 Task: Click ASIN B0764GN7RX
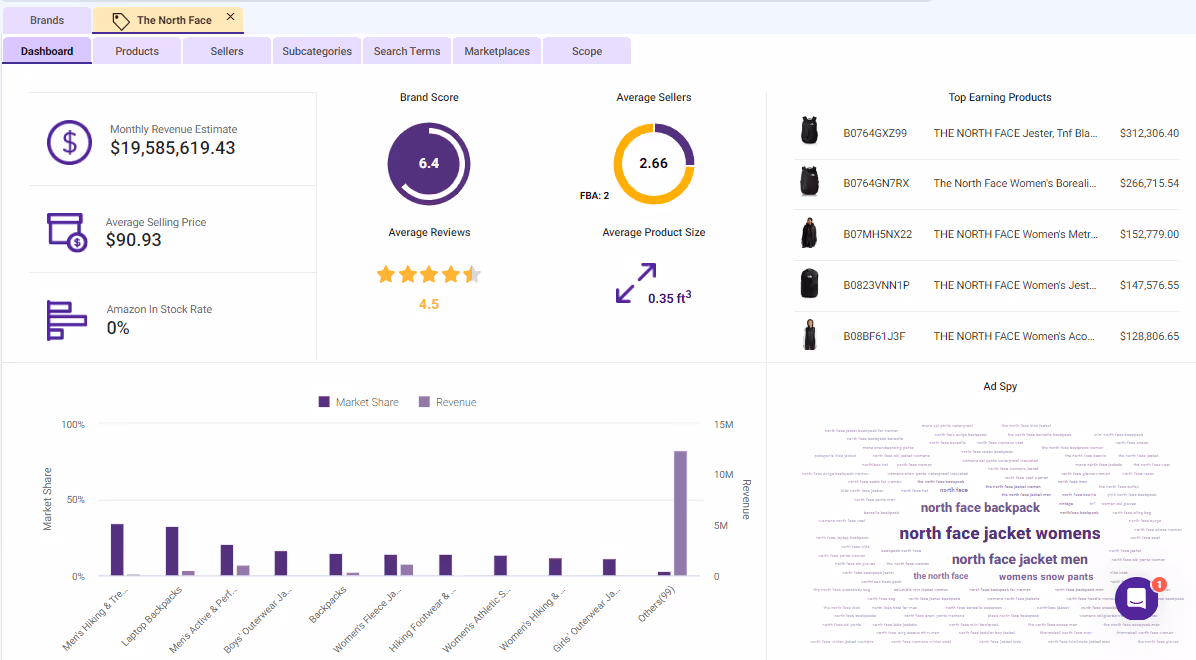click(x=876, y=183)
